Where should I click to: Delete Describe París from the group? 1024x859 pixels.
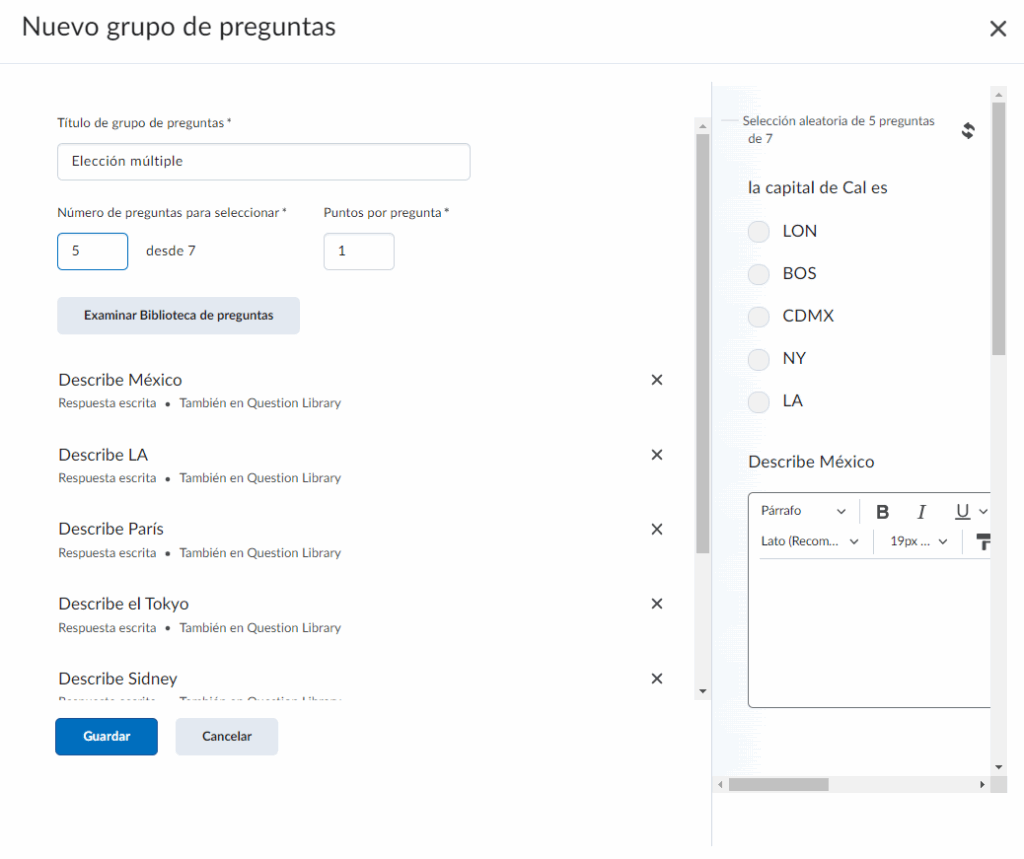pyautogui.click(x=657, y=529)
